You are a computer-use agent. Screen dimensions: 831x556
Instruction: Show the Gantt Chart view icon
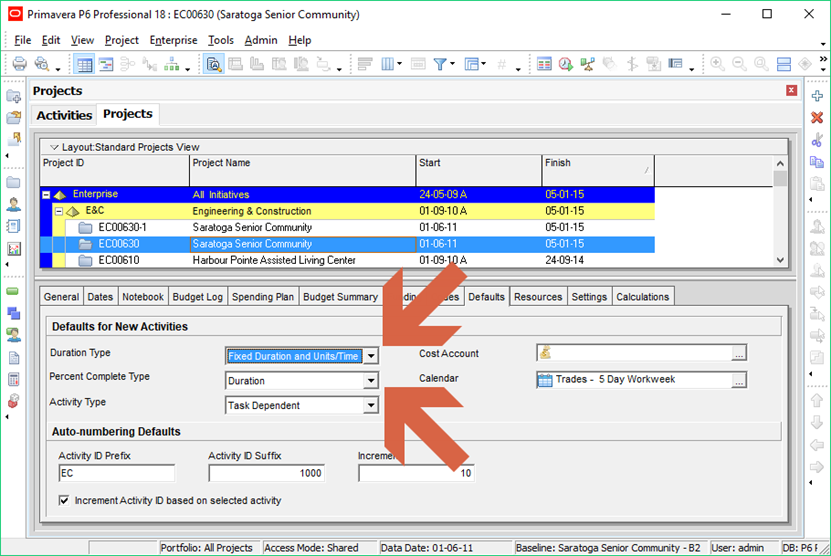pyautogui.click(x=106, y=65)
